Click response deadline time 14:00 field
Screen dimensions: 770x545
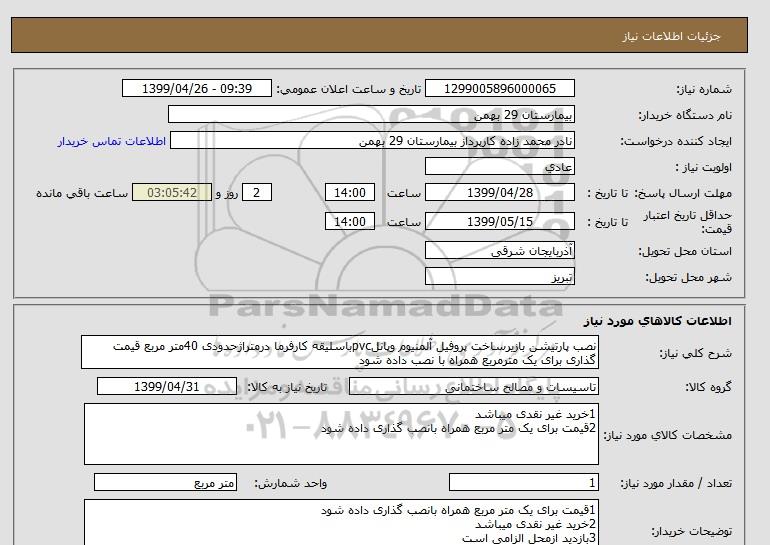point(350,193)
